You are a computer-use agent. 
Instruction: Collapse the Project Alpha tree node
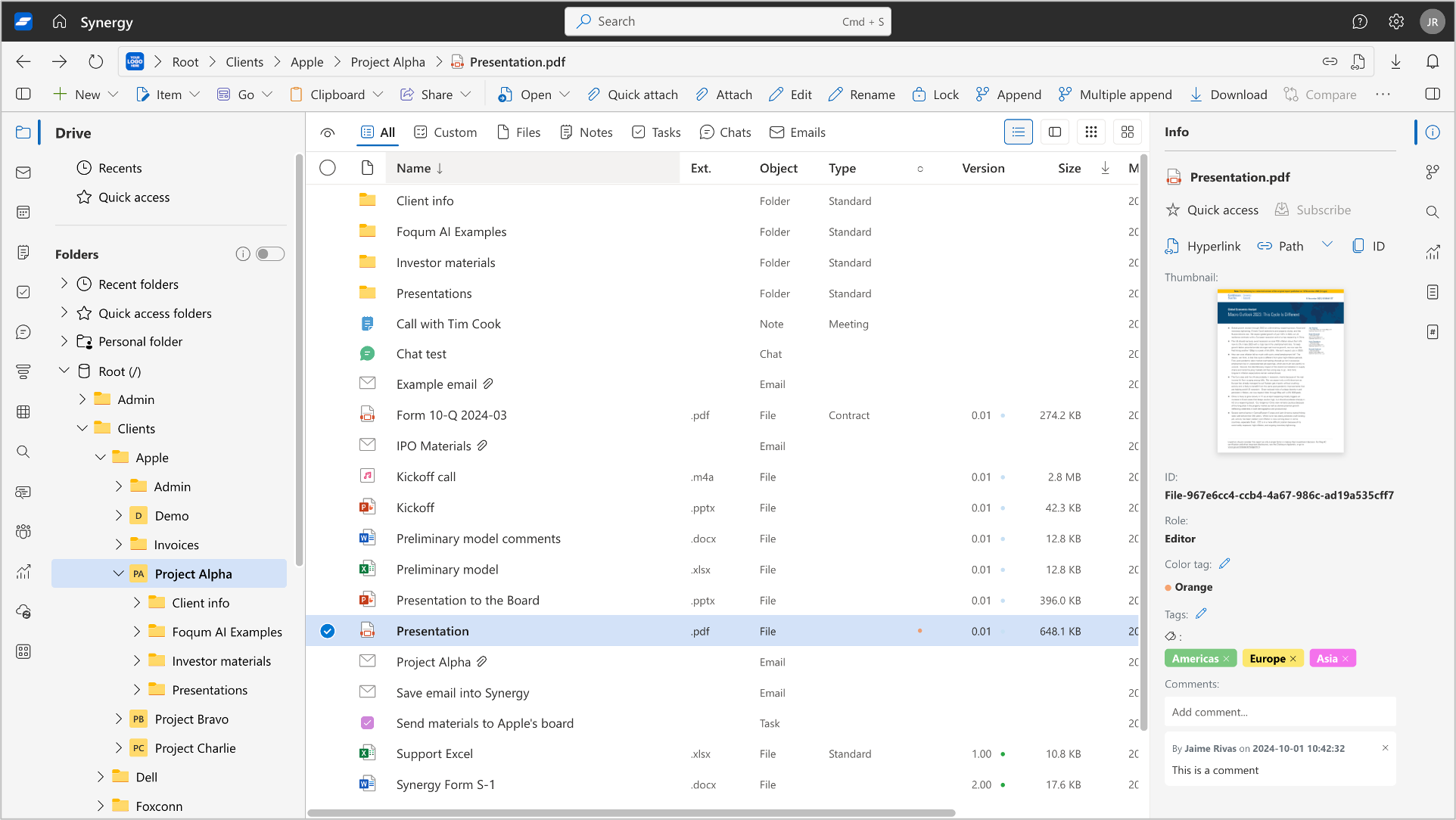(119, 573)
